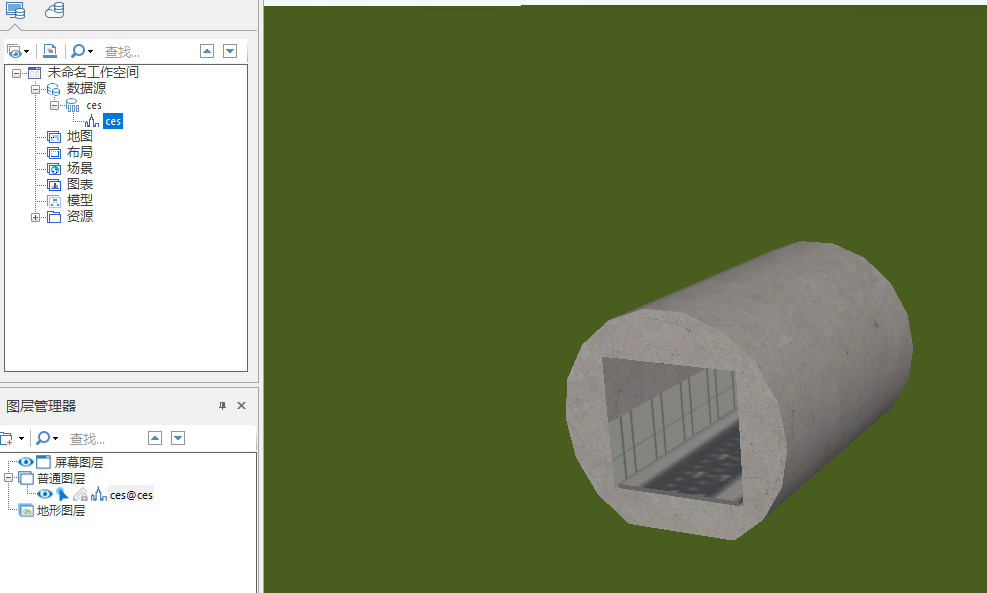Viewport: 987px width, 593px height.
Task: Click the 地图 map icon
Action: 54,137
